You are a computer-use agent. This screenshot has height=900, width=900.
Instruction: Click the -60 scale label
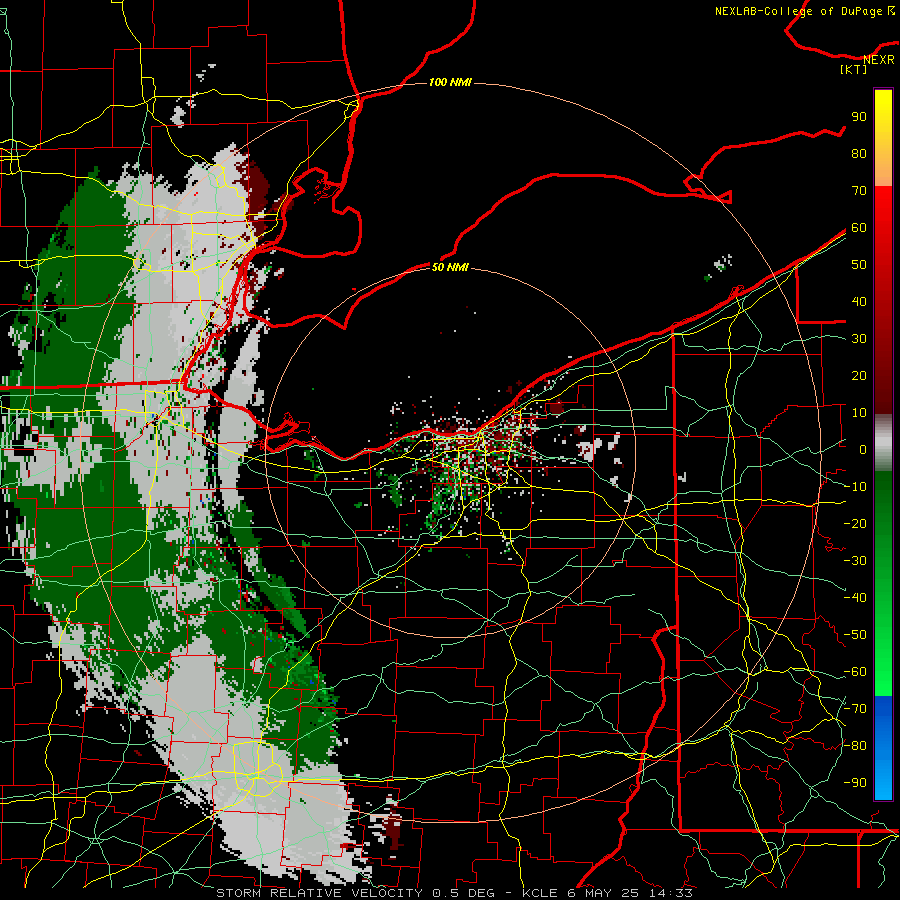[x=855, y=672]
